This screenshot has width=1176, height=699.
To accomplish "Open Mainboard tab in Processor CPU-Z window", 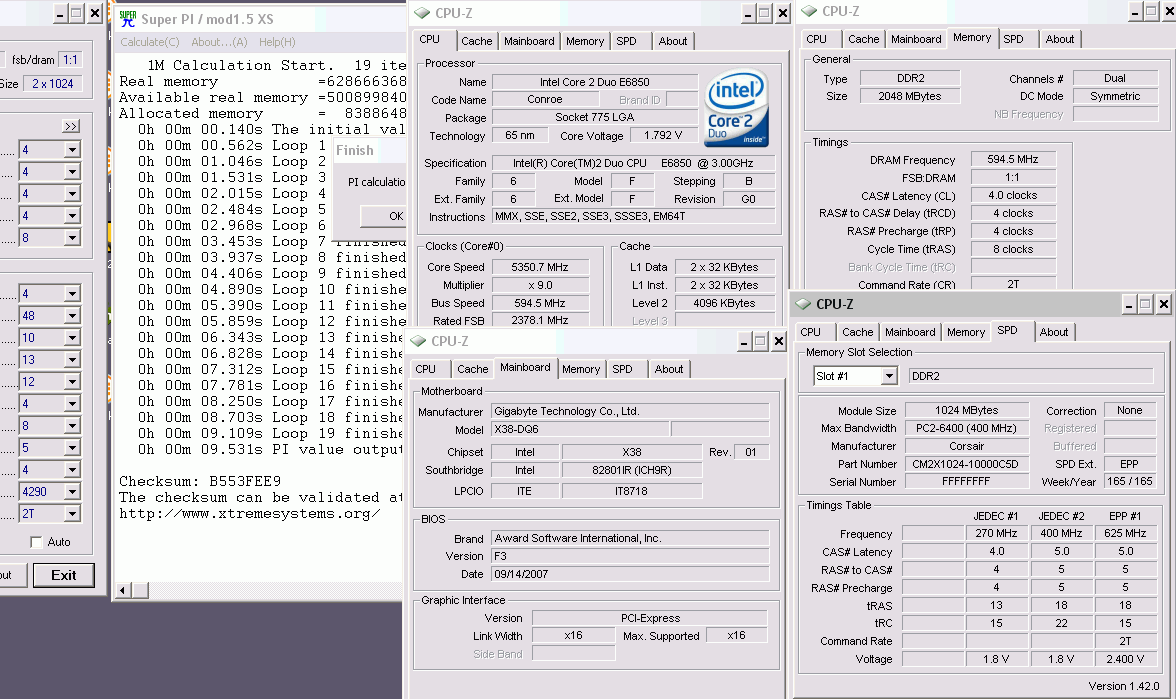I will pyautogui.click(x=529, y=41).
